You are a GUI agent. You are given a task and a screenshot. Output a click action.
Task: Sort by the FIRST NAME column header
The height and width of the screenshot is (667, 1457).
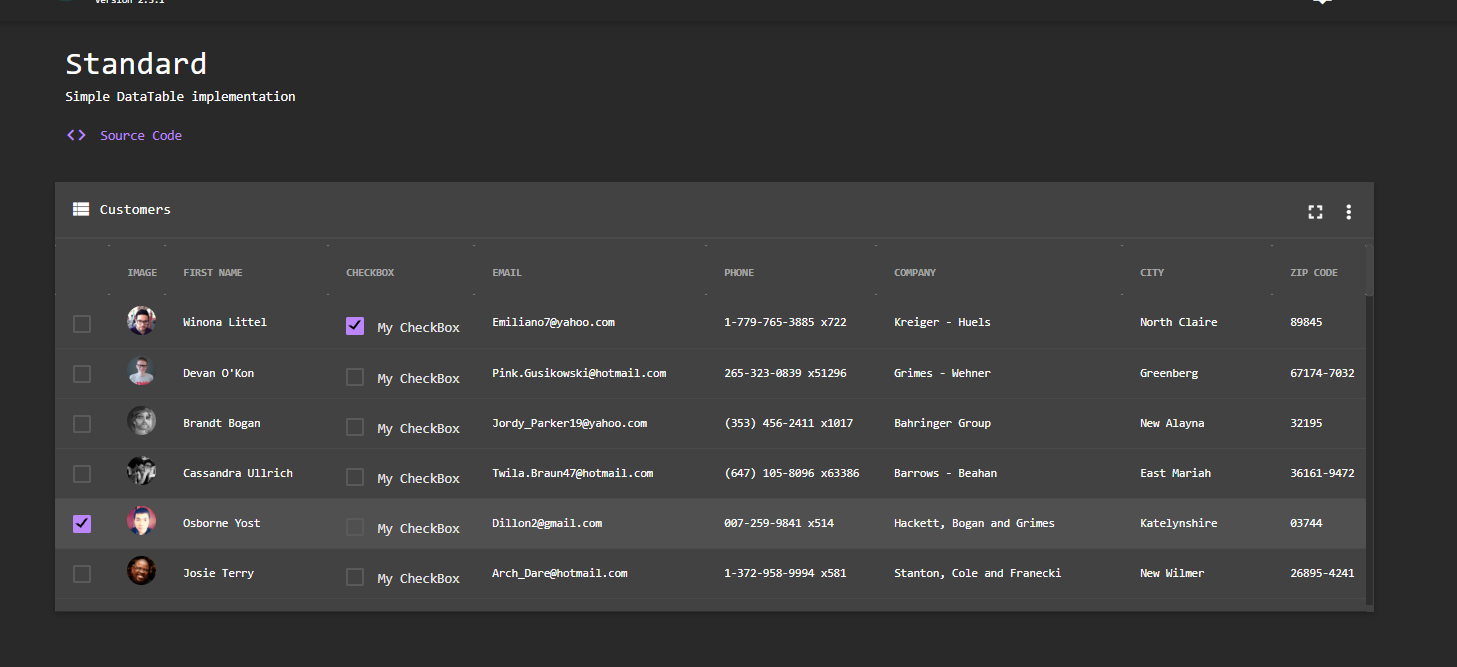pos(212,273)
